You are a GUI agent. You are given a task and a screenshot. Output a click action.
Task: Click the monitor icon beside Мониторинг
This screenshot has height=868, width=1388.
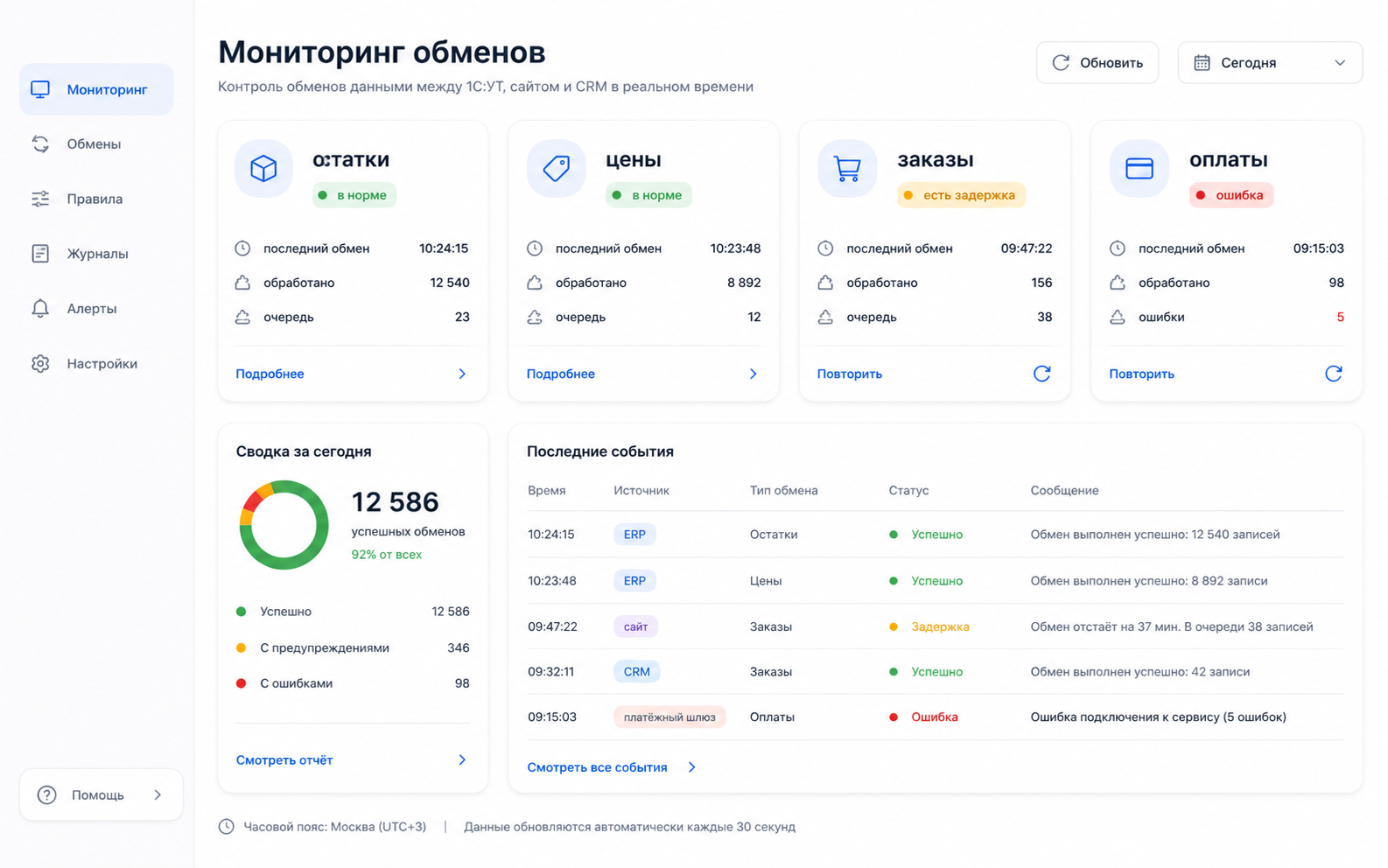coord(40,89)
